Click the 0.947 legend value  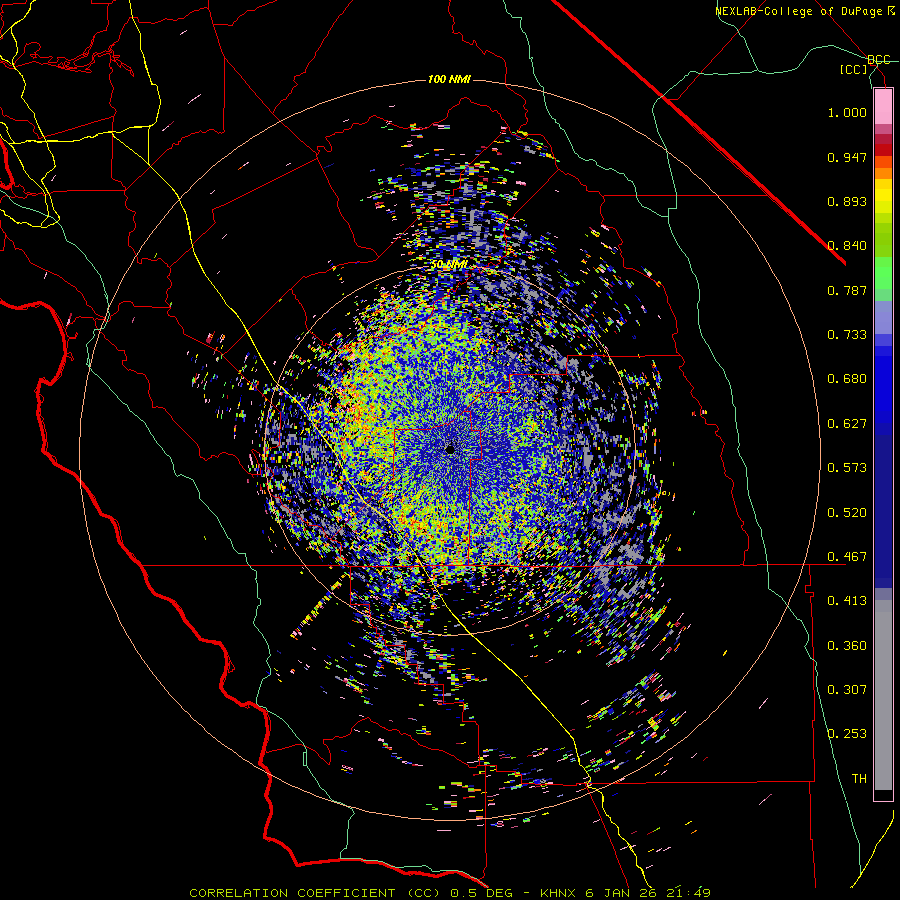pyautogui.click(x=847, y=157)
